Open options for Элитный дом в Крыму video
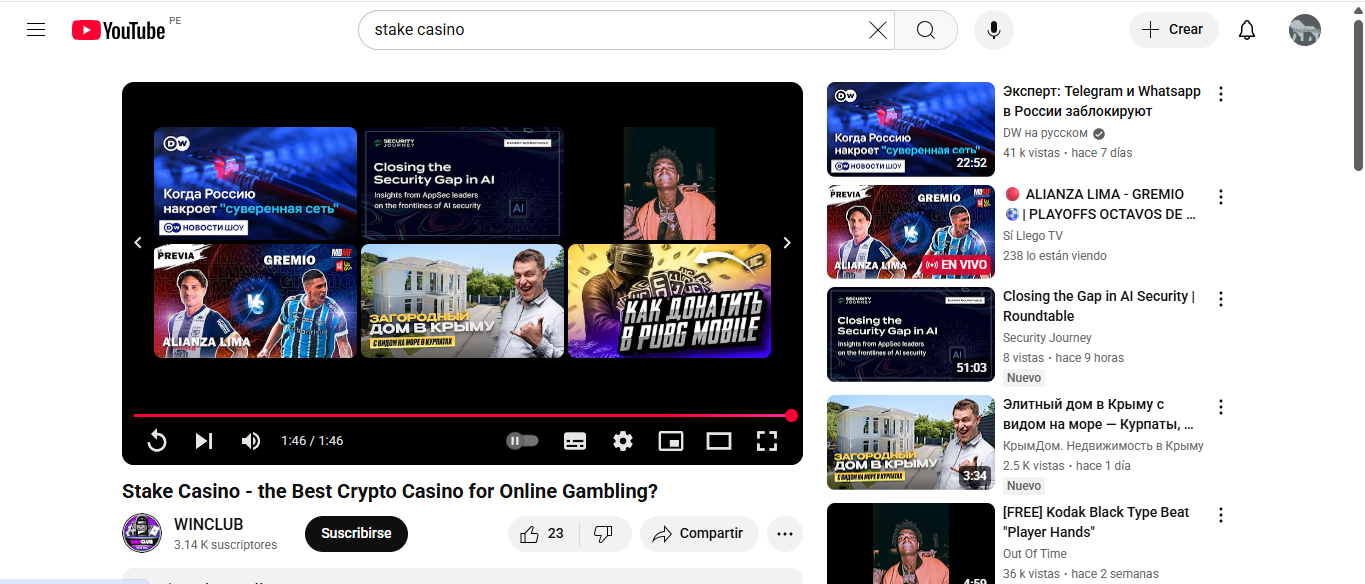 [x=1220, y=407]
